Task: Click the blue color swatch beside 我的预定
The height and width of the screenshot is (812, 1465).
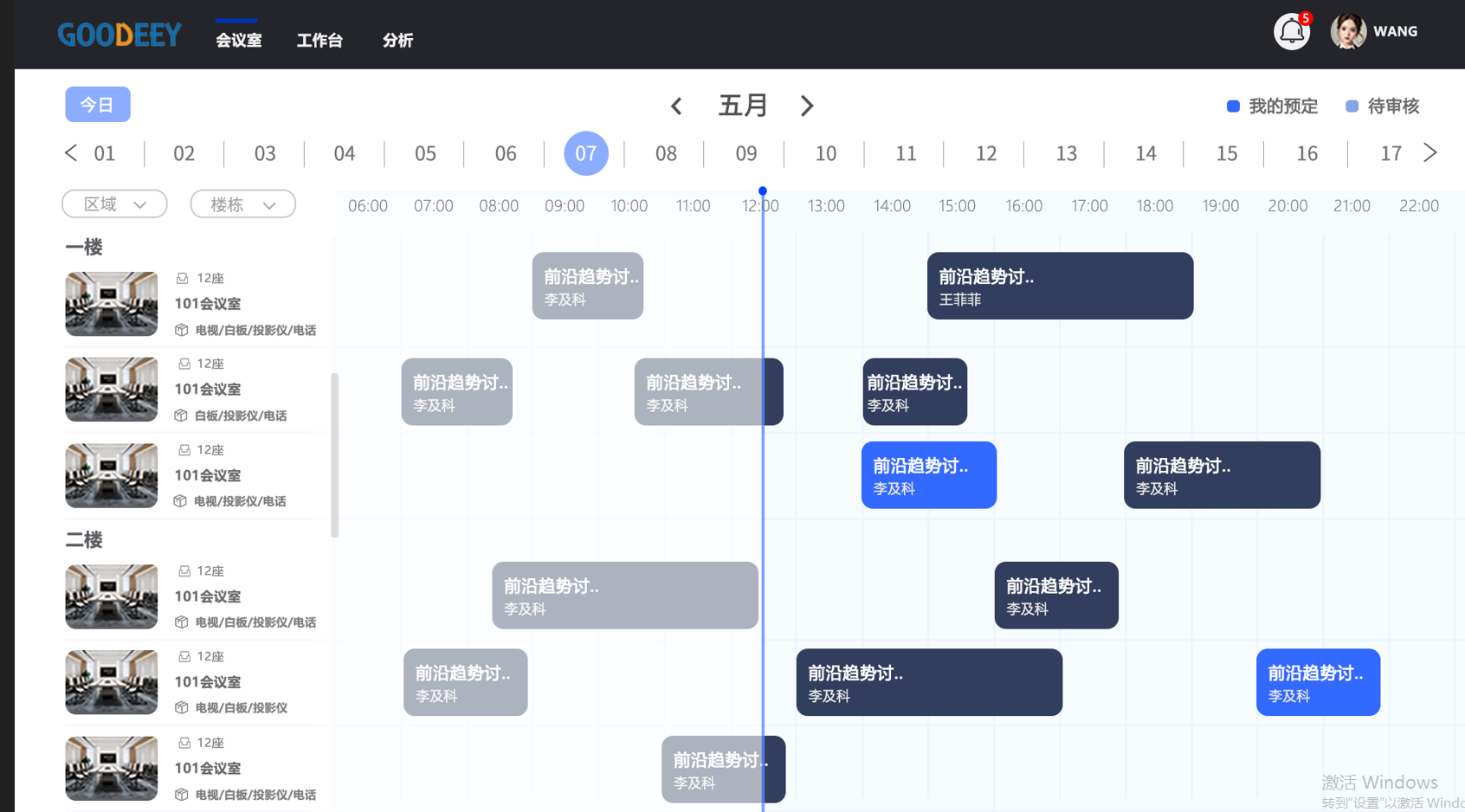Action: pyautogui.click(x=1233, y=106)
